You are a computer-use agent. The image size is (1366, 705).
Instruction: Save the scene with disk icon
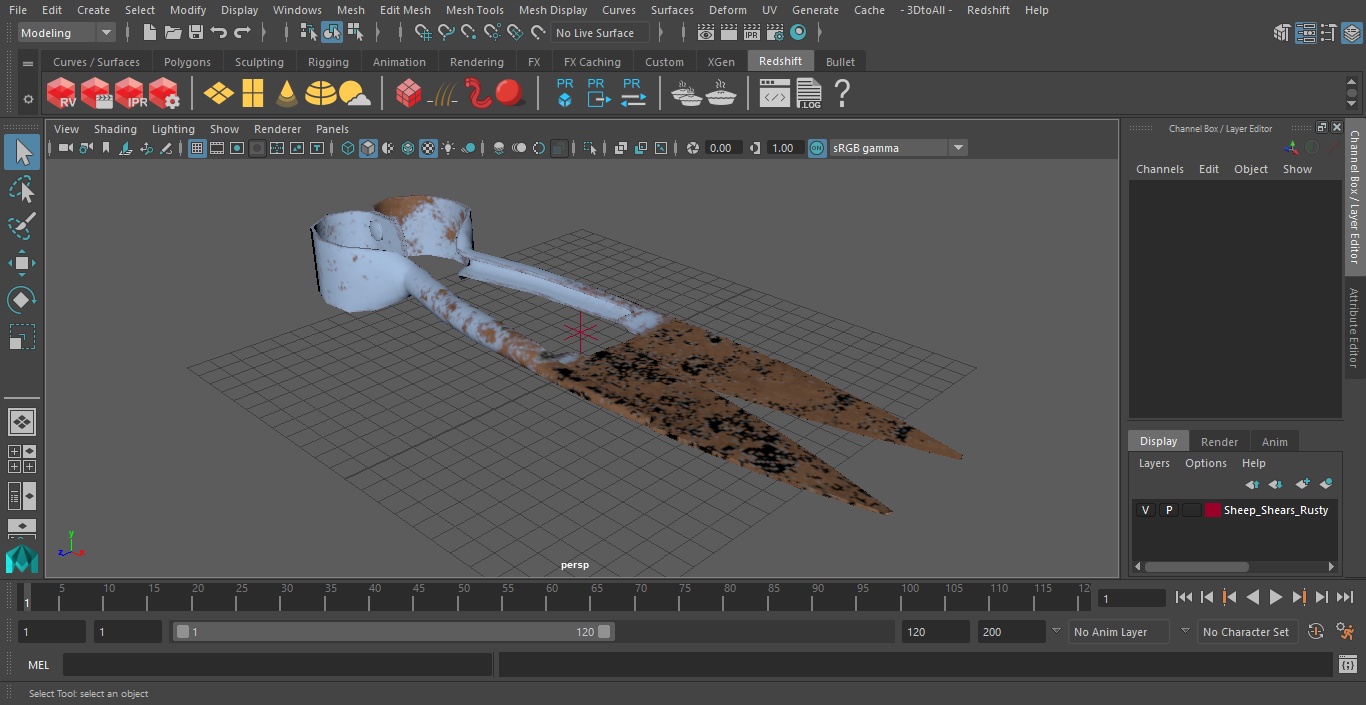click(x=196, y=33)
